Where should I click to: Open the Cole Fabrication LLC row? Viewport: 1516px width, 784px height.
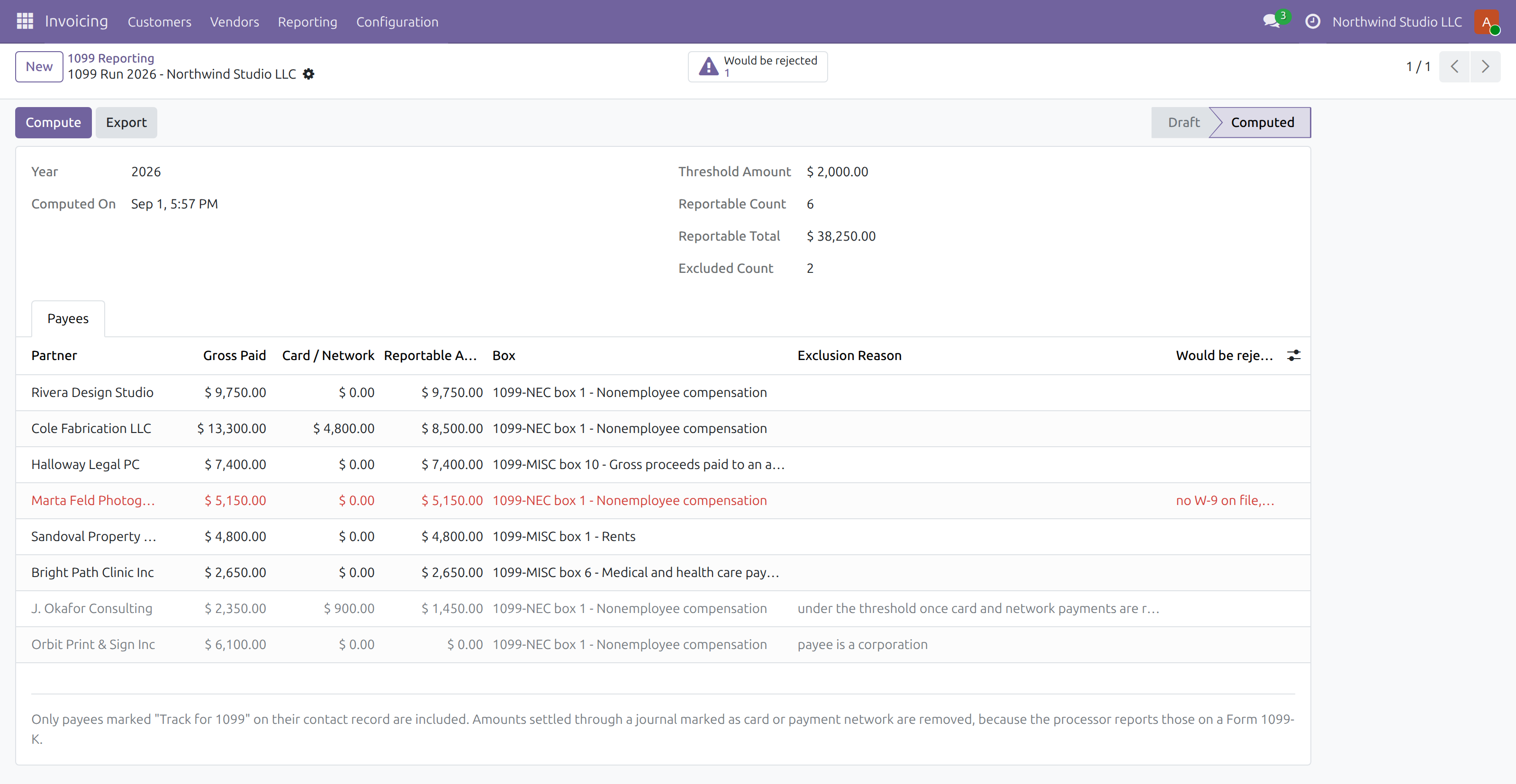point(663,429)
